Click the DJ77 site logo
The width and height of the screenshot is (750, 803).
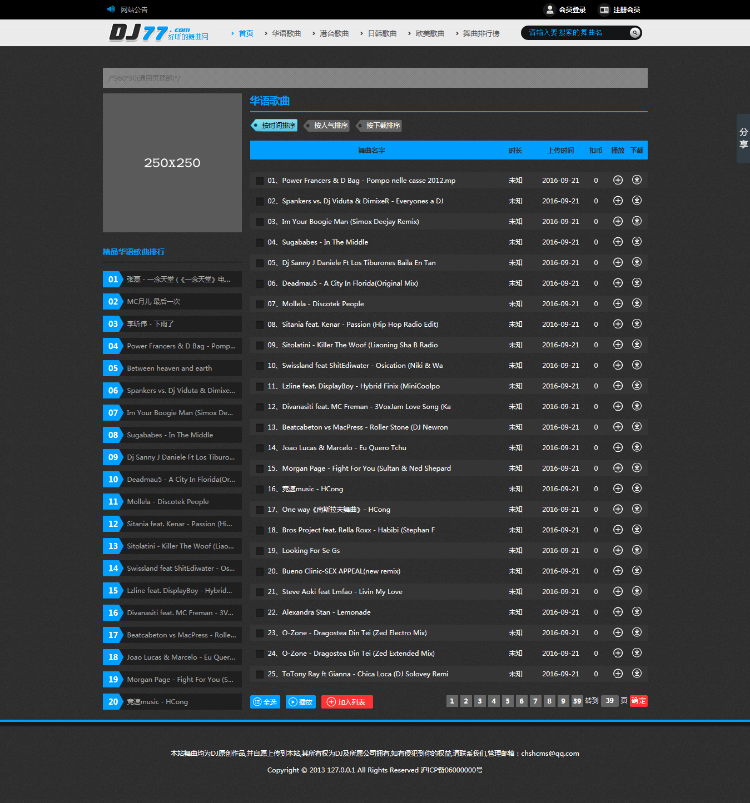coord(159,33)
